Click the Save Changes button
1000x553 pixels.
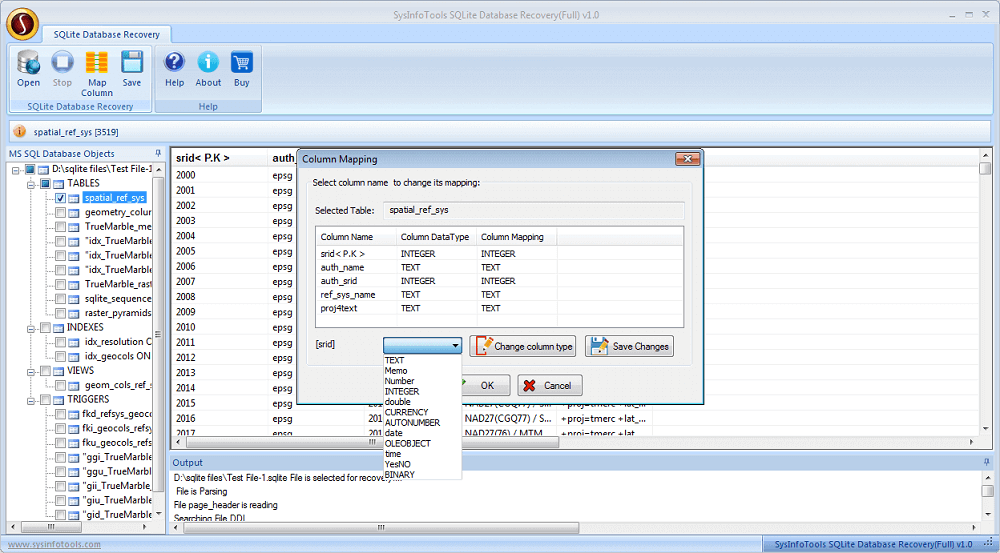coord(629,346)
